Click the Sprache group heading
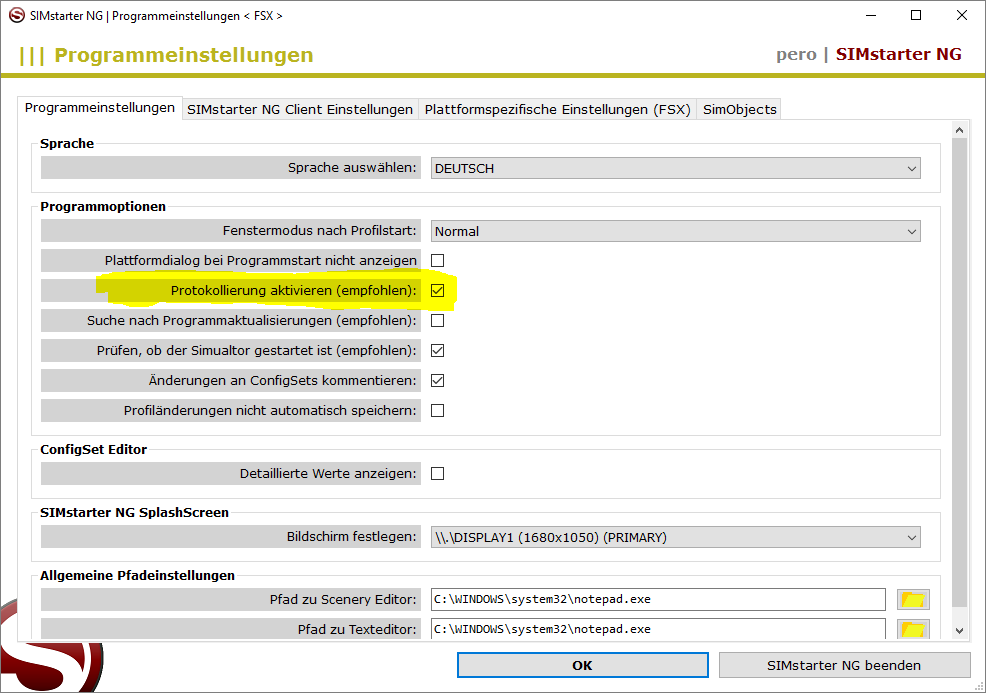This screenshot has height=693, width=986. tap(67, 143)
